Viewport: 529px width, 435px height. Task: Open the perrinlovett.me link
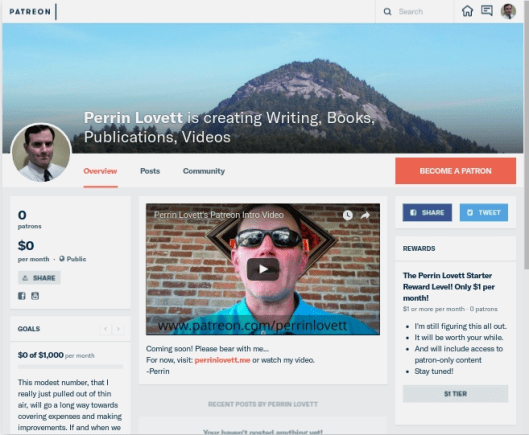click(222, 360)
